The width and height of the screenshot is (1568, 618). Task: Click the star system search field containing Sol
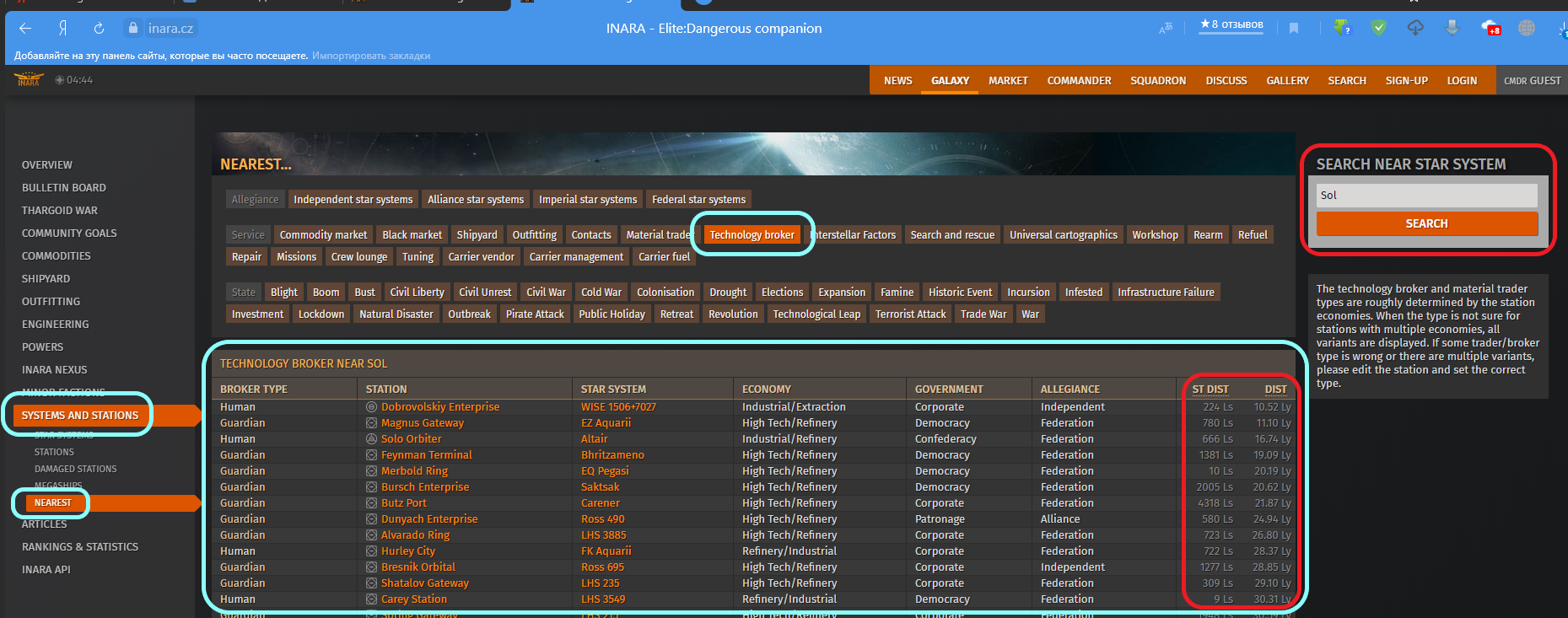pos(1427,196)
